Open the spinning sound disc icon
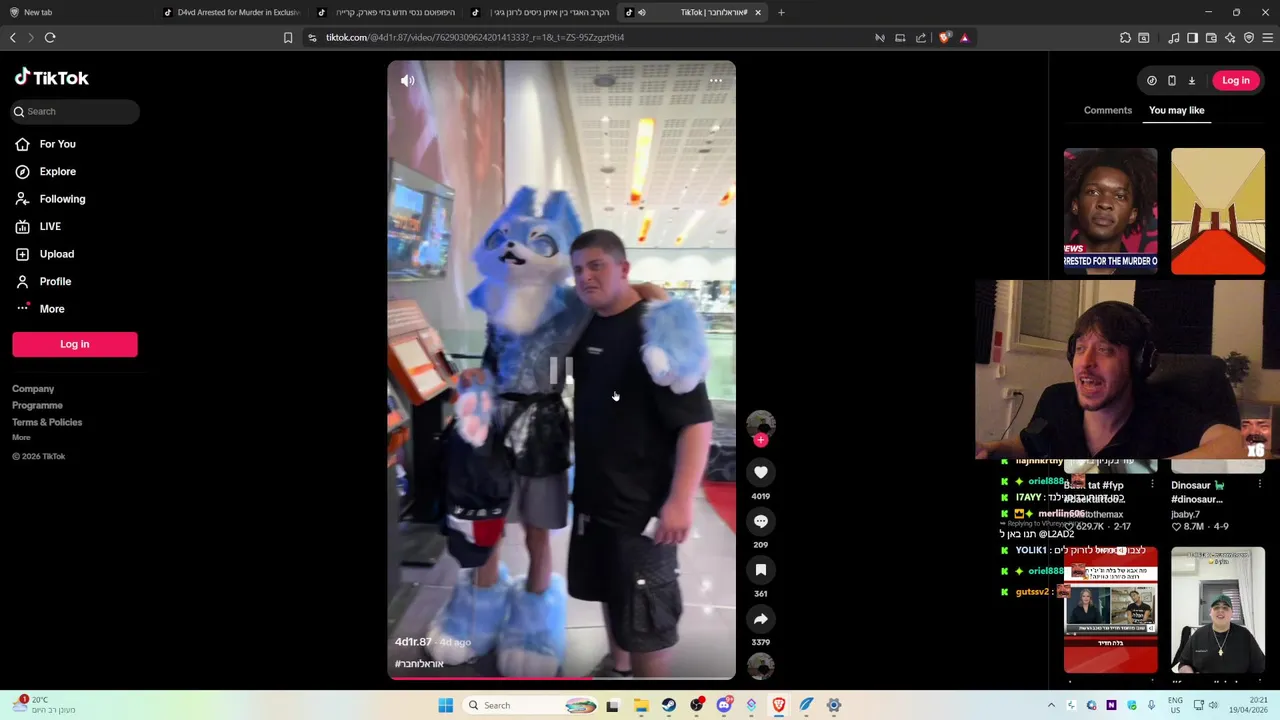Screen dimensions: 1280x720 761,666
